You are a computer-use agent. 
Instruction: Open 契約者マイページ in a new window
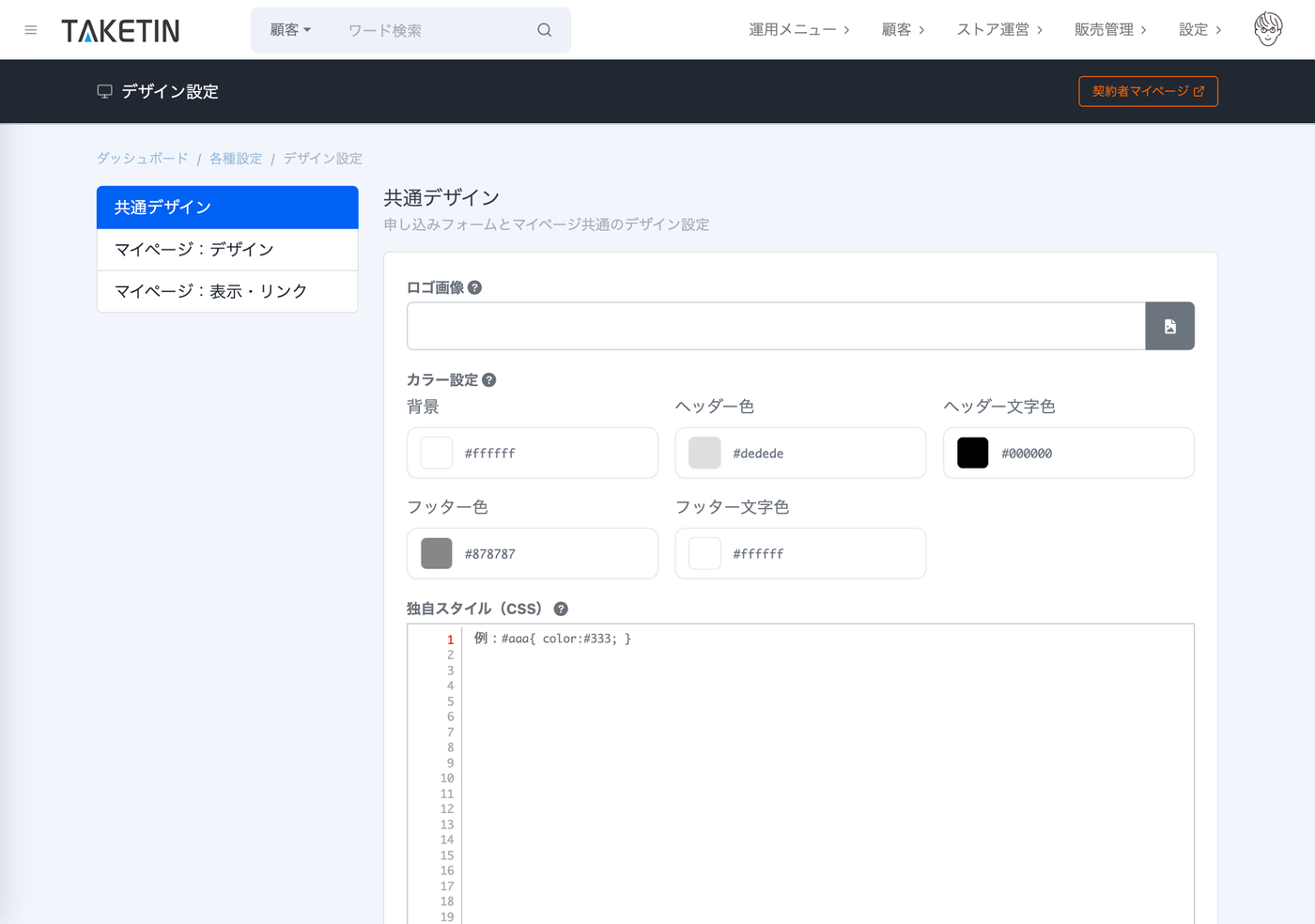(1148, 91)
